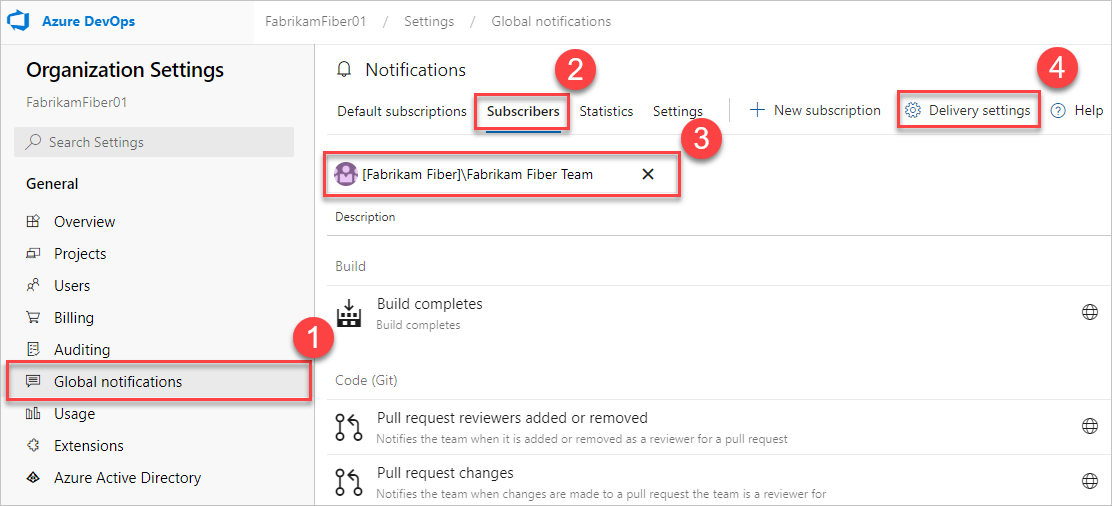Click the Search Settings magnifier icon
The image size is (1112, 506).
(33, 142)
